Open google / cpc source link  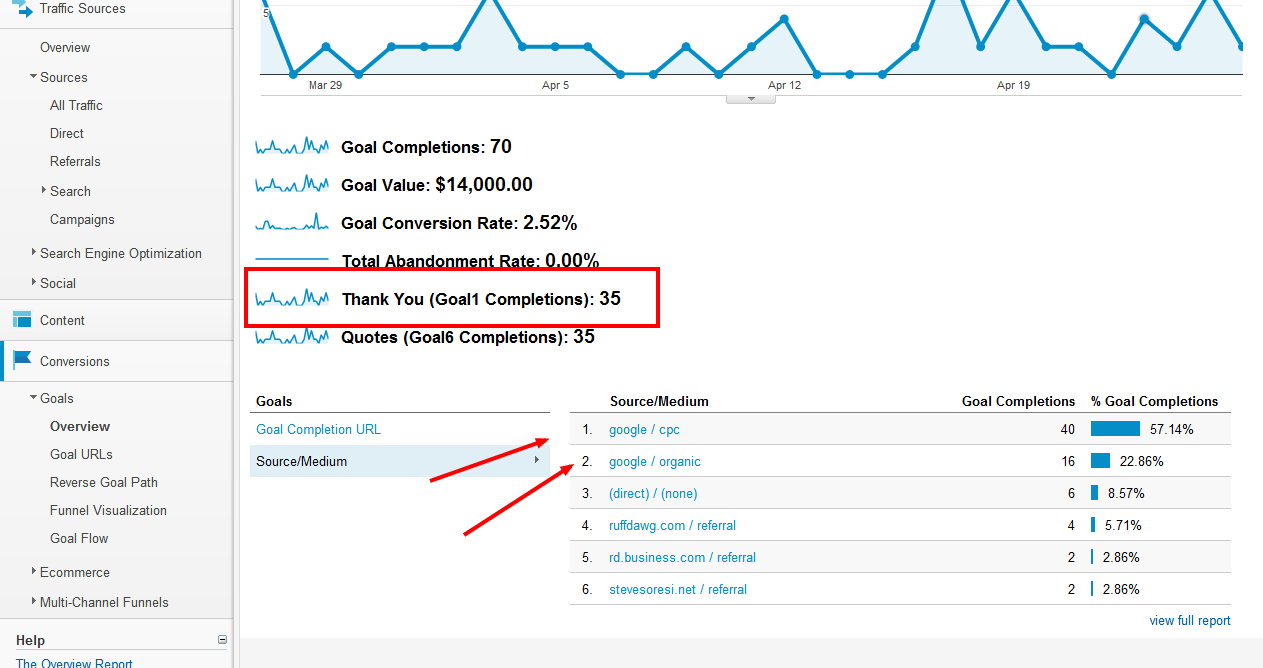pos(644,429)
